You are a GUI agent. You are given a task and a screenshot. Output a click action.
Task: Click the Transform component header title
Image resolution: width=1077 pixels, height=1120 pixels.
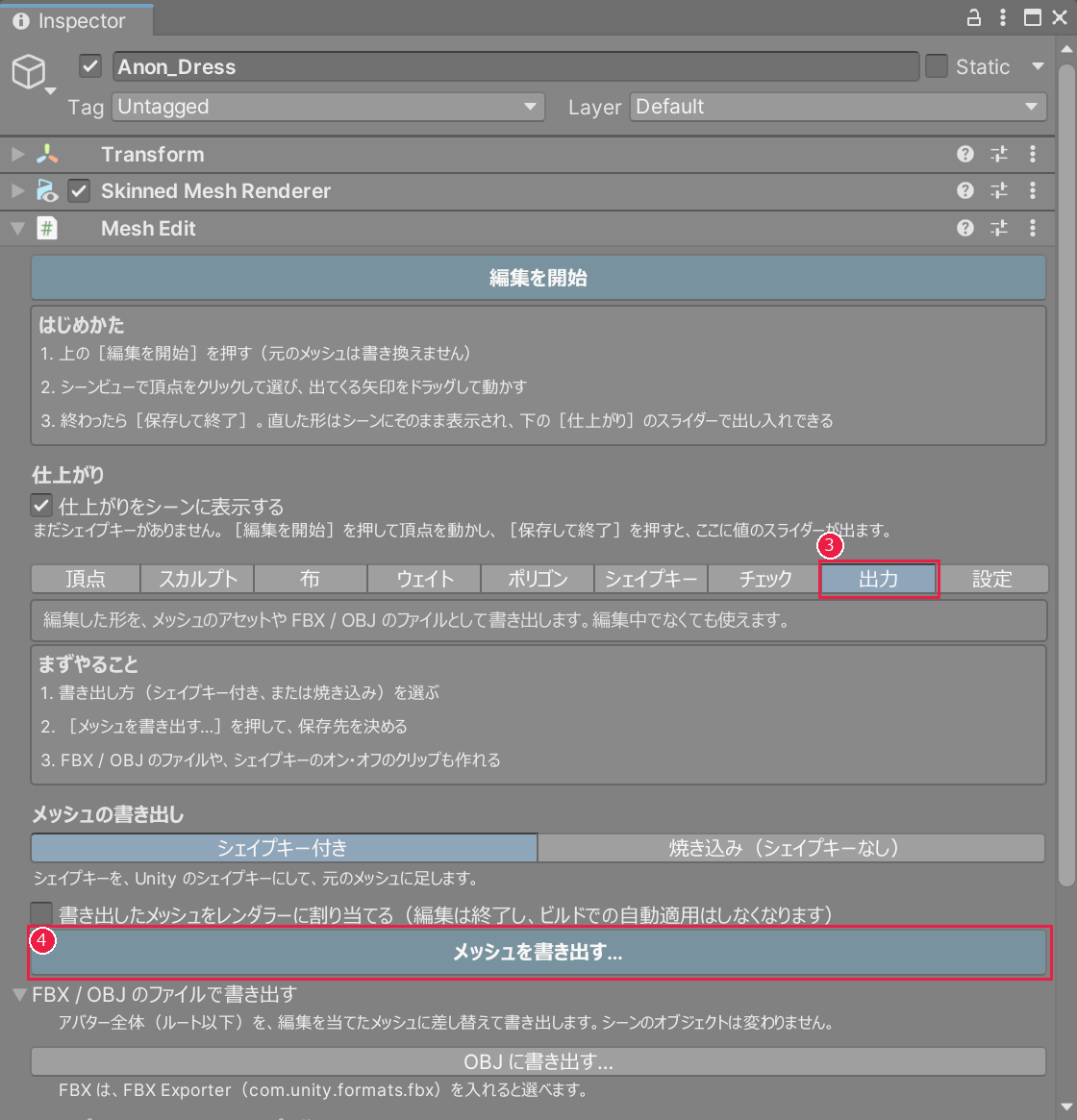coord(152,154)
